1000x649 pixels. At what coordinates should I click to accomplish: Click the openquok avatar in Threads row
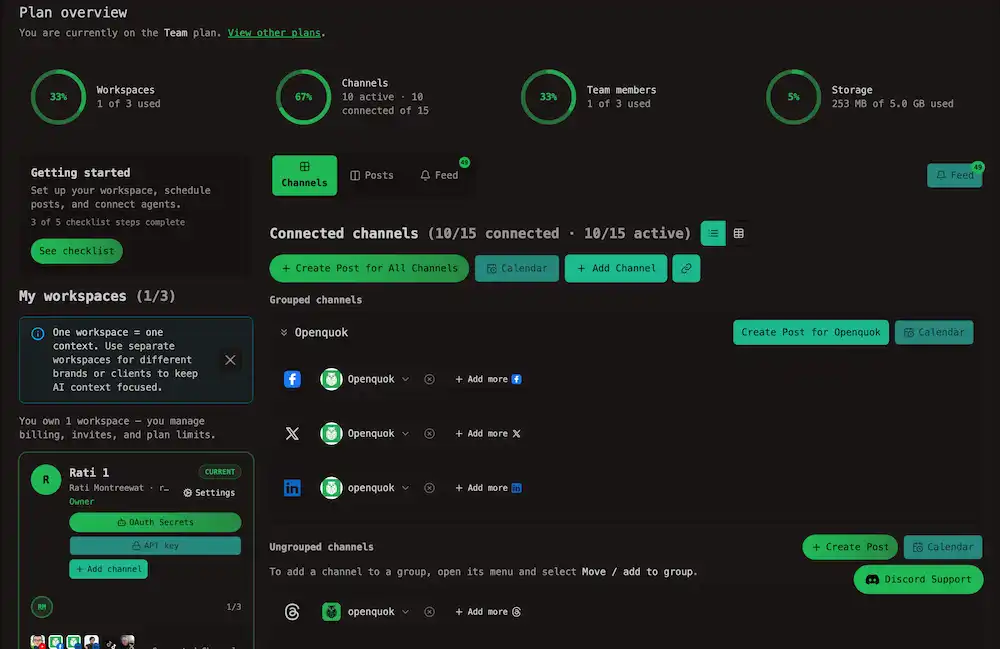331,612
